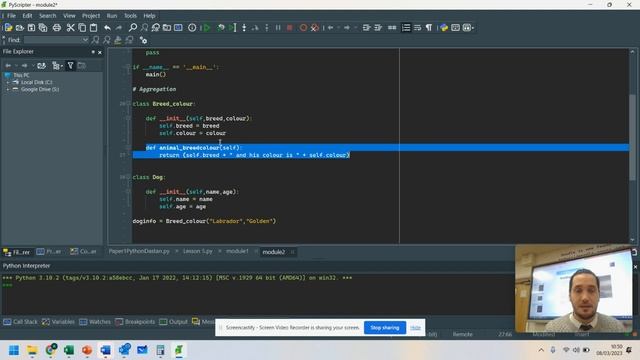The image size is (640, 360).
Task: Close the module2 tab
Action: pos(292,252)
